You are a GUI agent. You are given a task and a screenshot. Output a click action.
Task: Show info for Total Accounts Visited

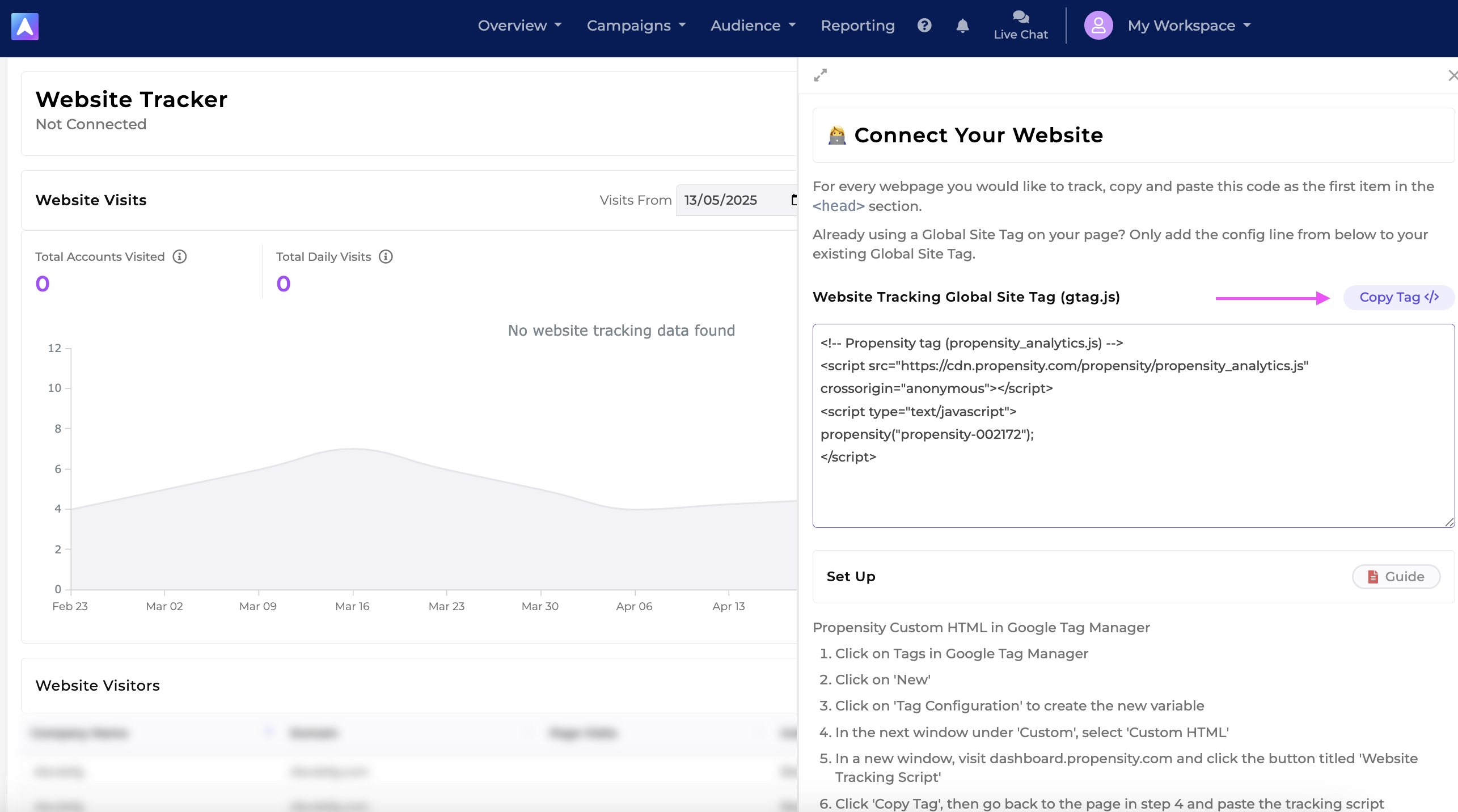click(180, 257)
